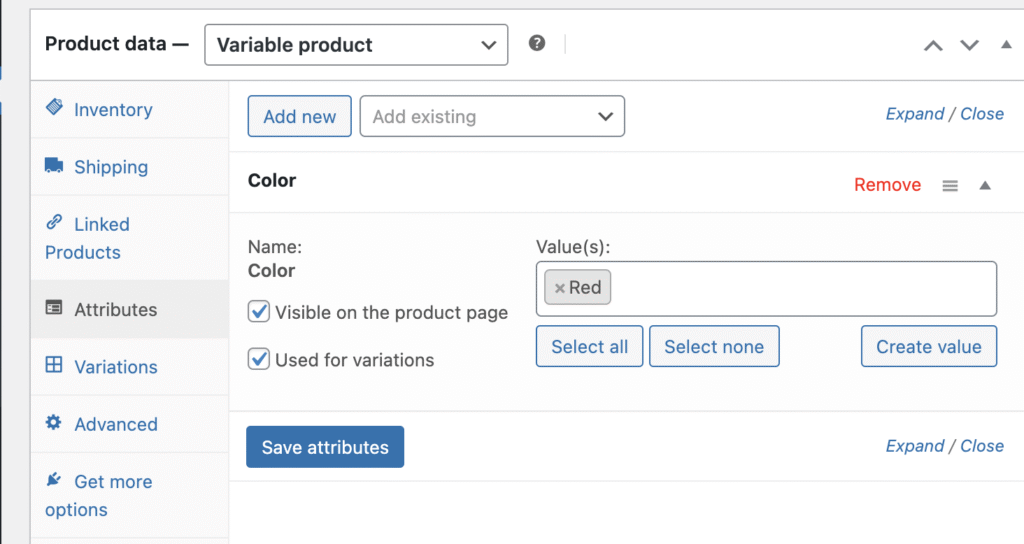Click inside the Value(s) input field
Screen dimensions: 1024x544
[x=800, y=288]
